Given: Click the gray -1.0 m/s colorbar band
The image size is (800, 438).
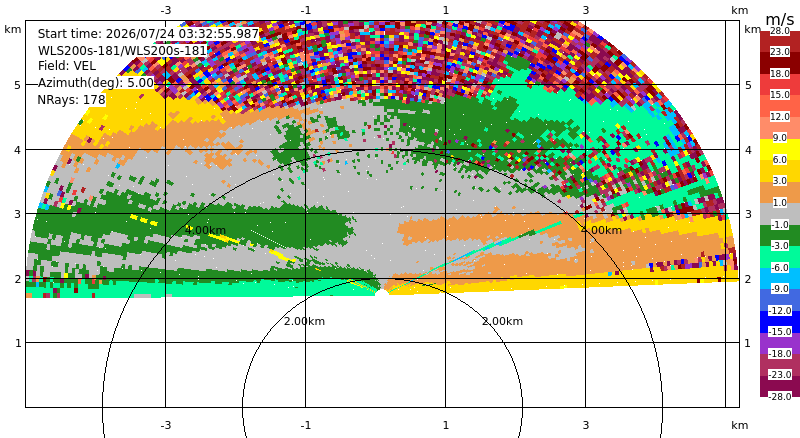Looking at the screenshot, I should [x=780, y=214].
